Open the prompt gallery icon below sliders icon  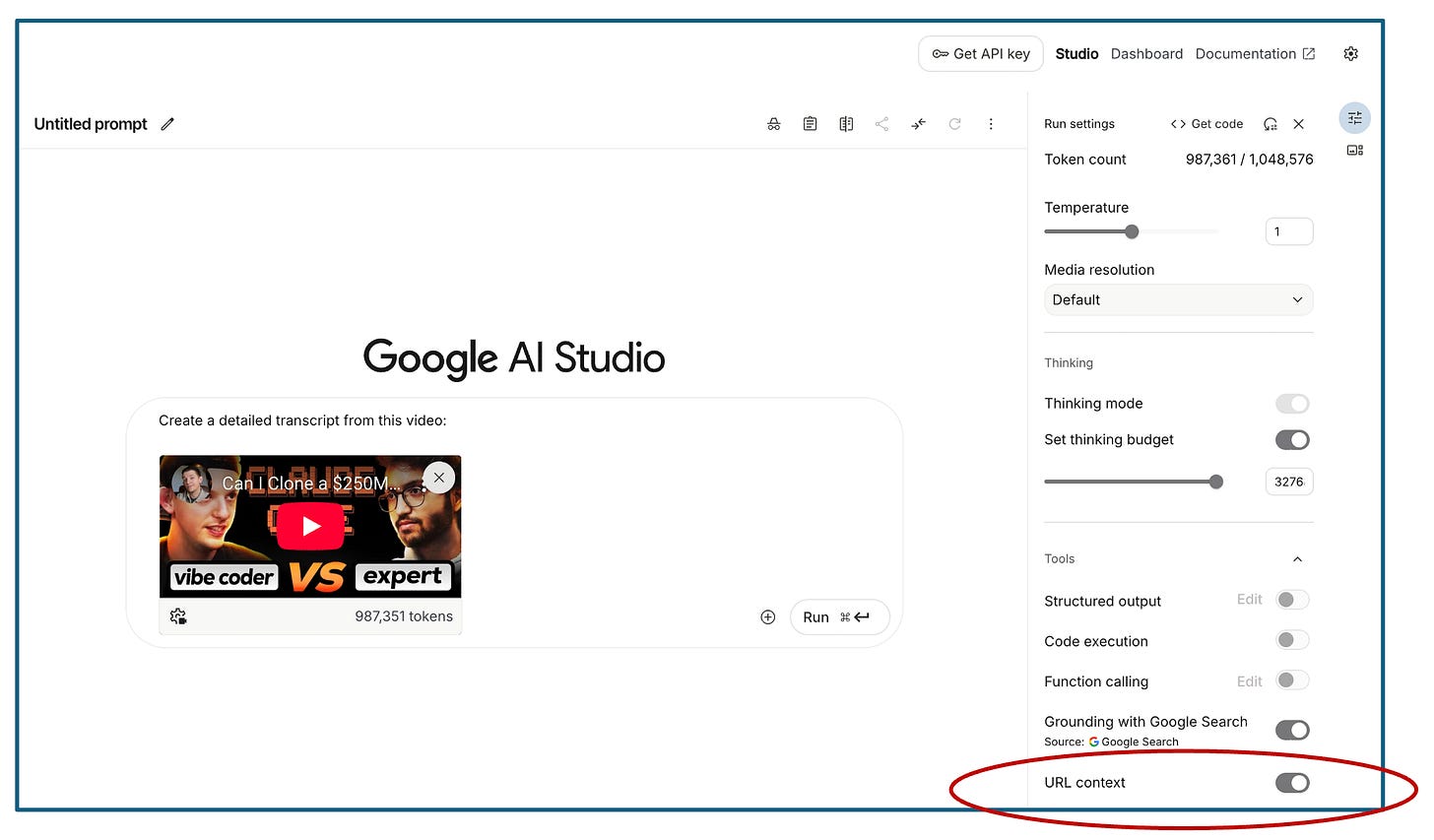click(x=1355, y=151)
